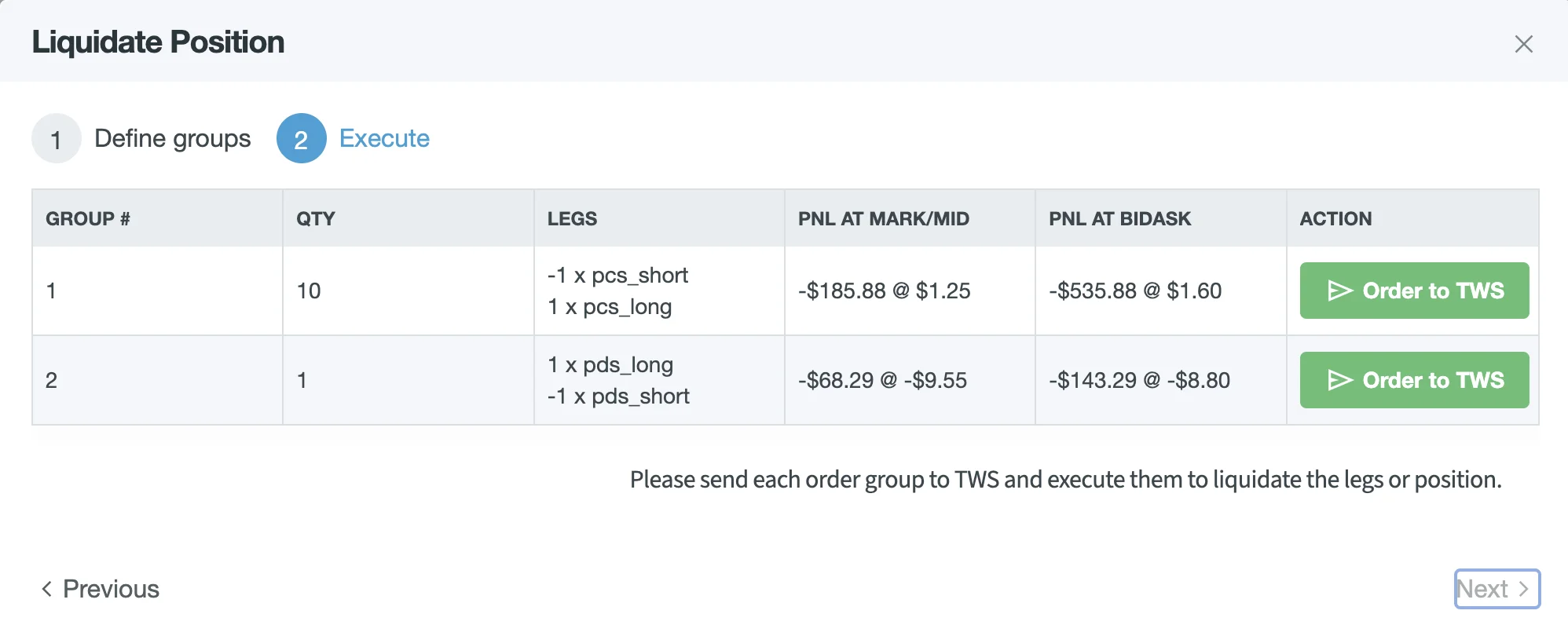Send Group 1 order to TWS
This screenshot has width=1568, height=636.
point(1413,291)
